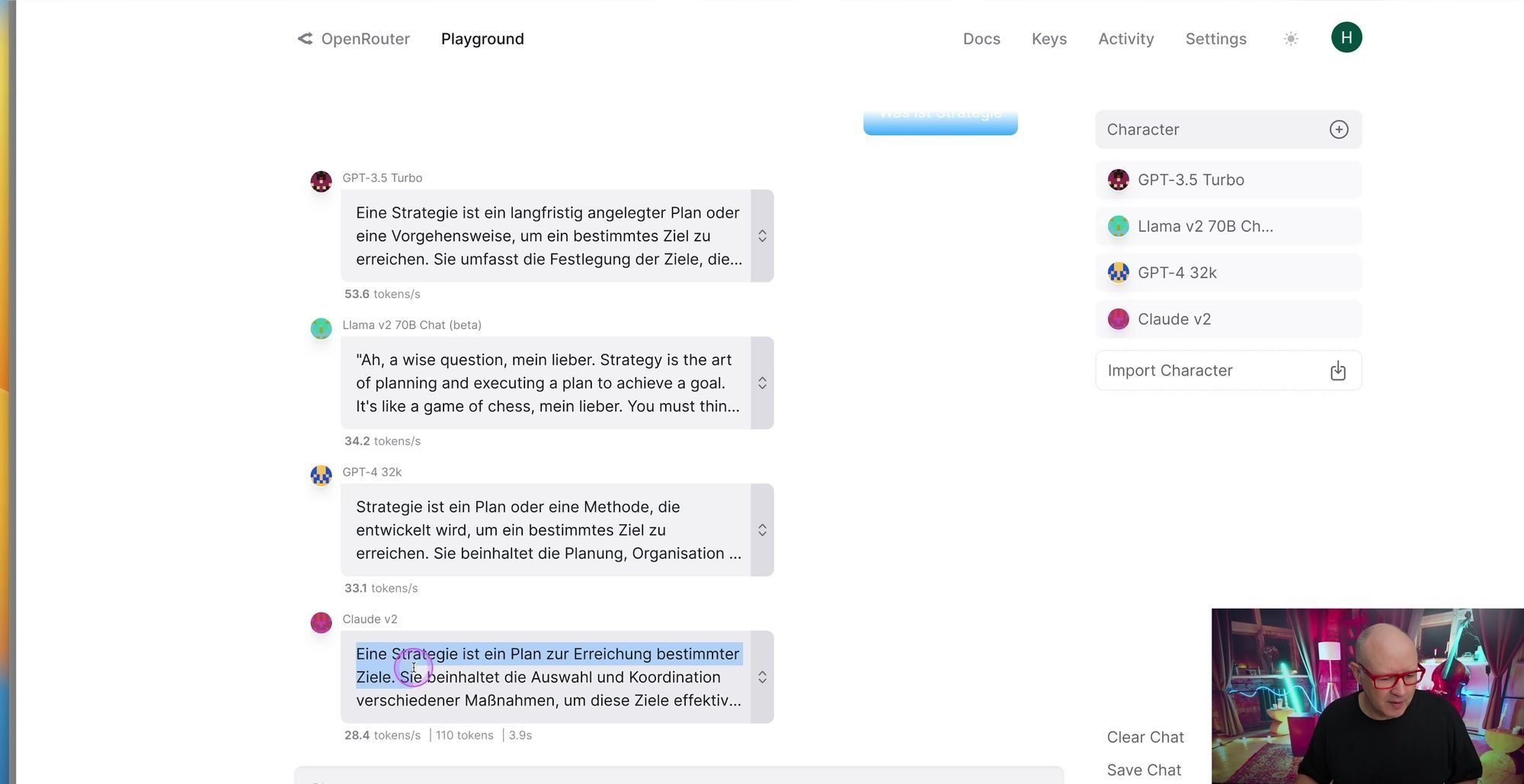Screen dimensions: 1524x784
Task: Click the 3.9s duration stat
Action: [x=520, y=735]
